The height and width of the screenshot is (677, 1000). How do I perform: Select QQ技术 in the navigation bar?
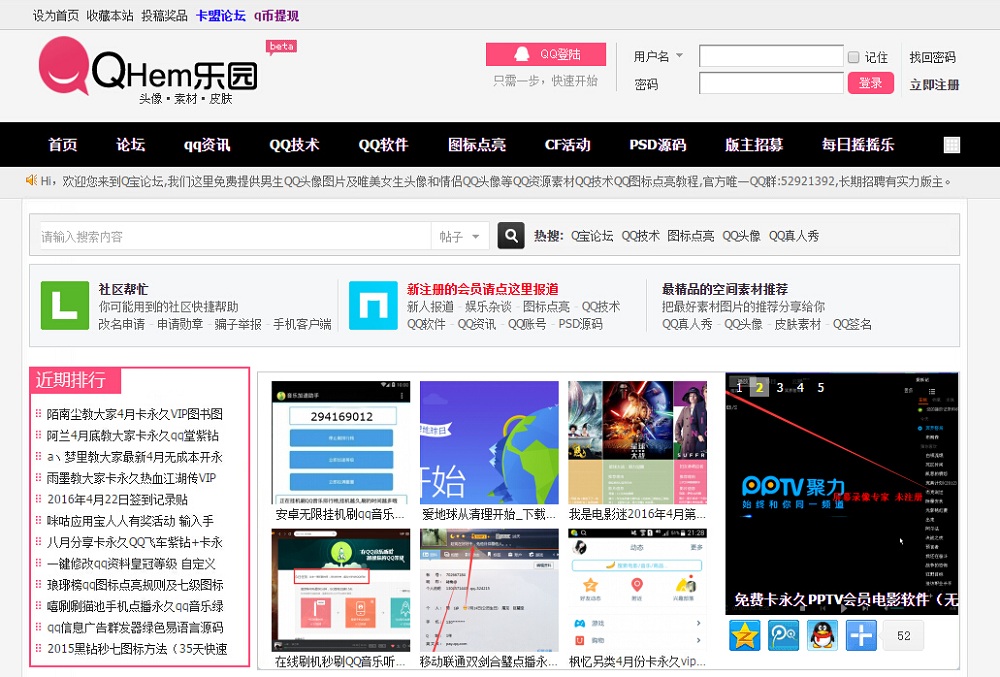point(294,145)
